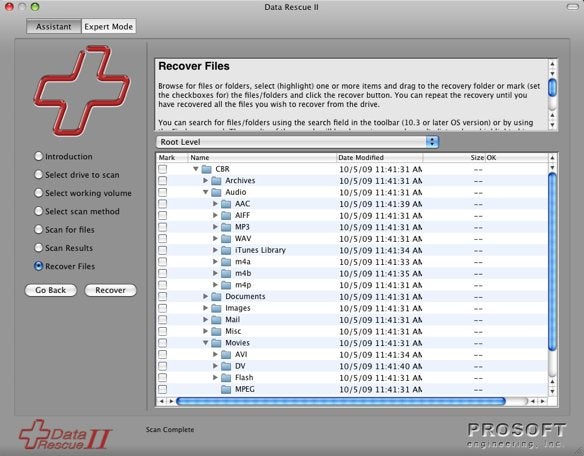584x456 pixels.
Task: Select the Recover Files radio button
Action: pos(38,266)
